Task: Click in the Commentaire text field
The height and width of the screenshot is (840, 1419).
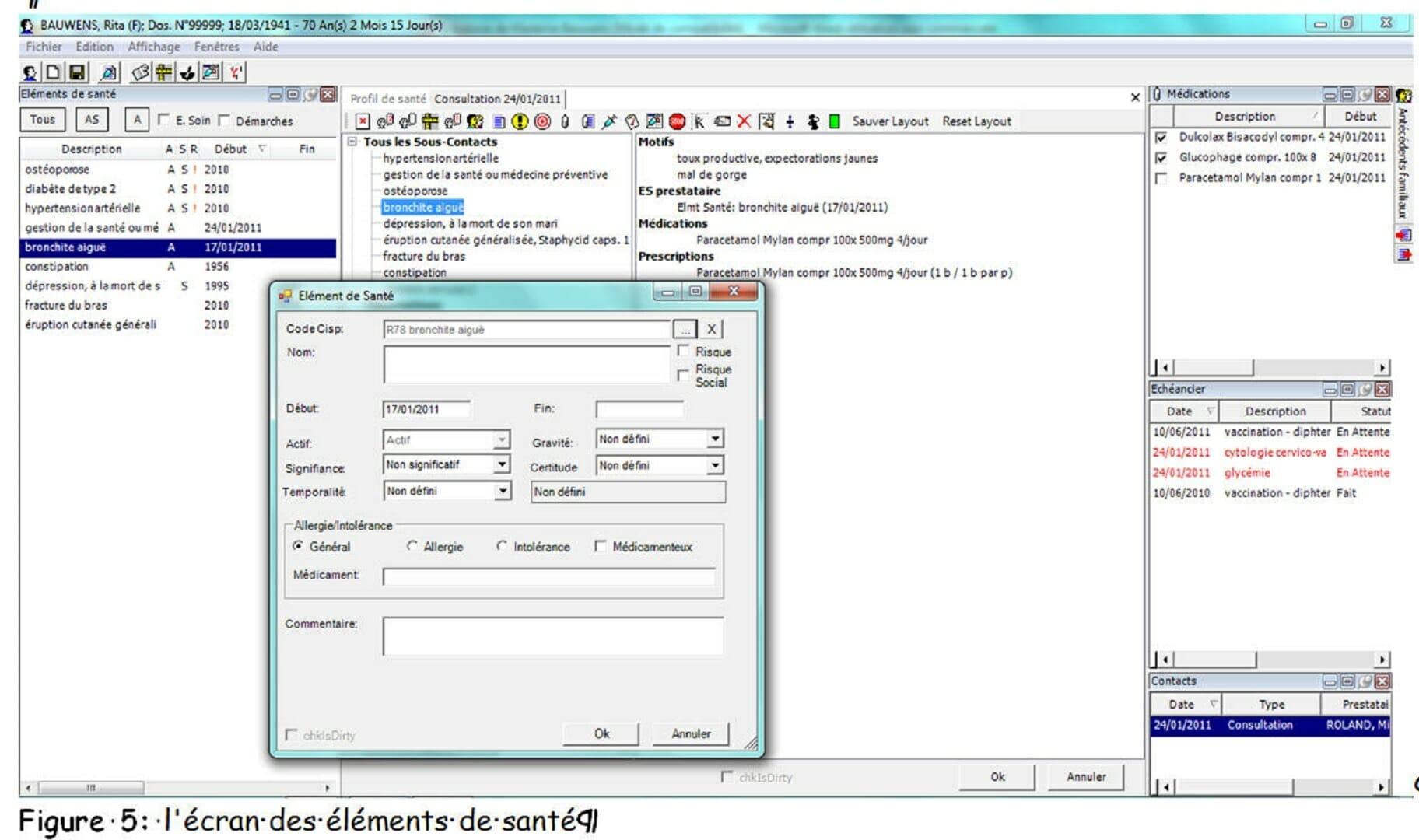Action: coord(552,635)
